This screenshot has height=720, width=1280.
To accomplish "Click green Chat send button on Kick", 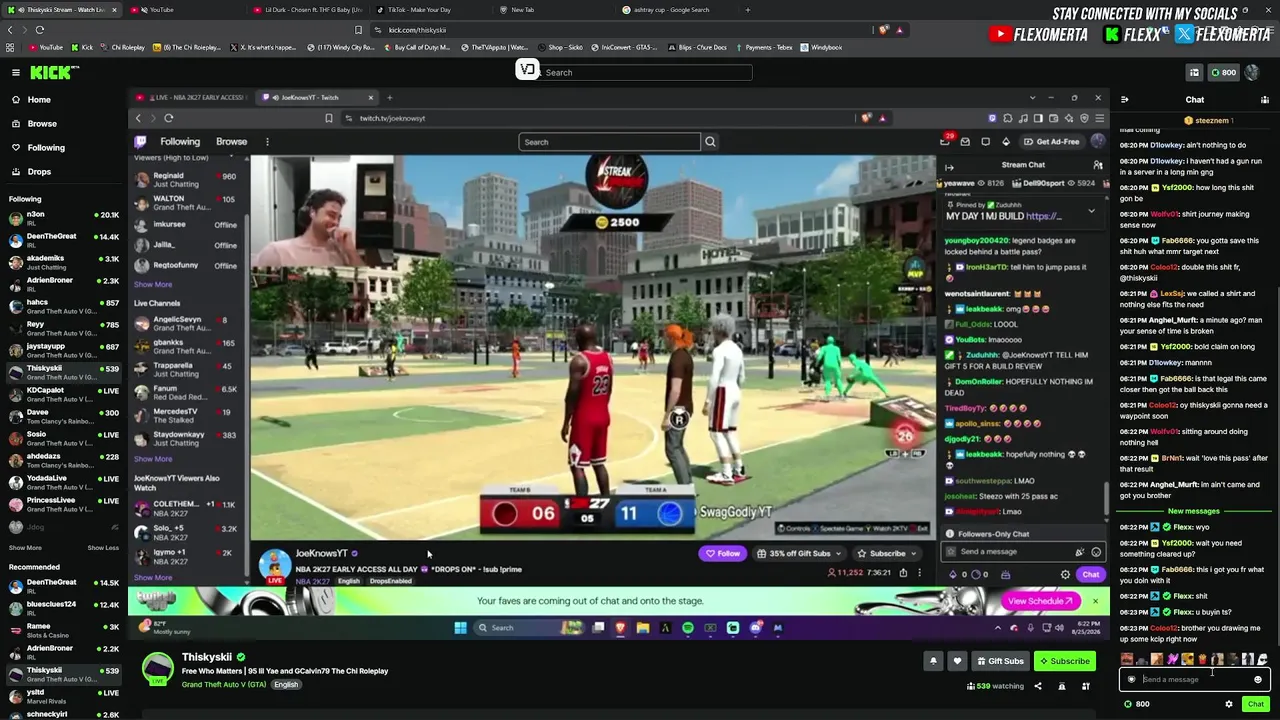I will 1256,704.
